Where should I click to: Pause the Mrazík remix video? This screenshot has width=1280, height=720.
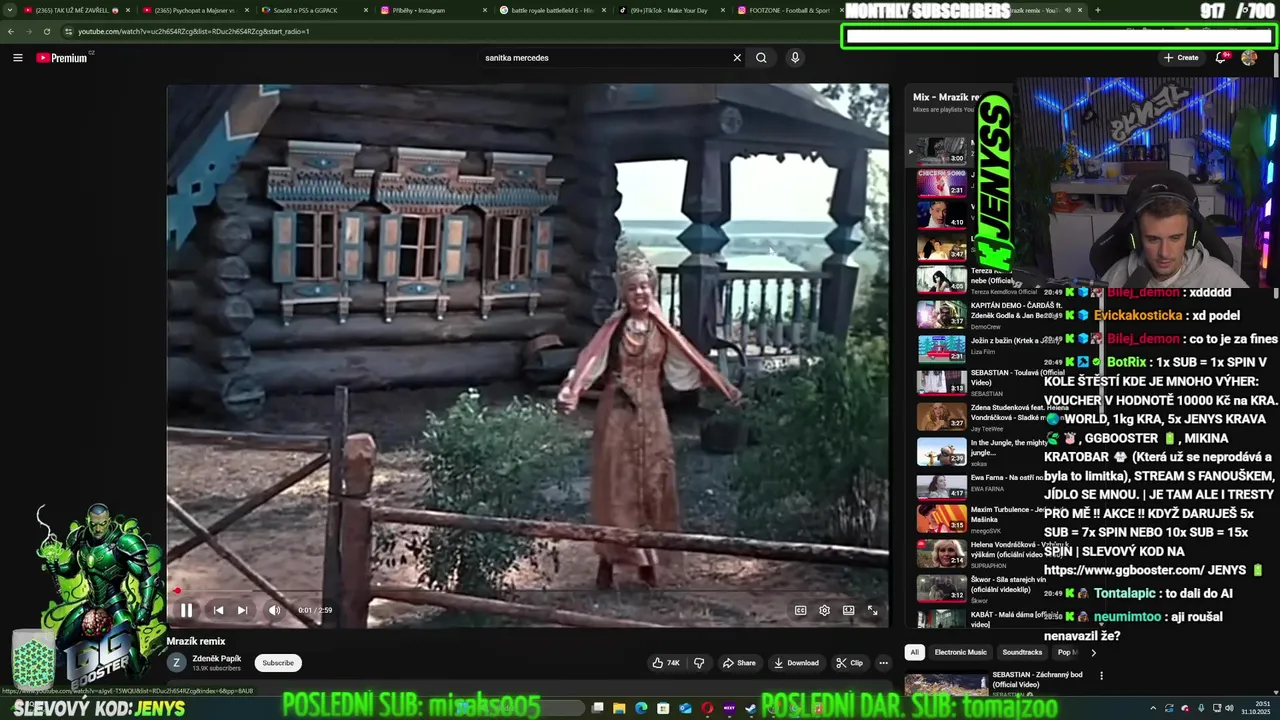tap(186, 610)
